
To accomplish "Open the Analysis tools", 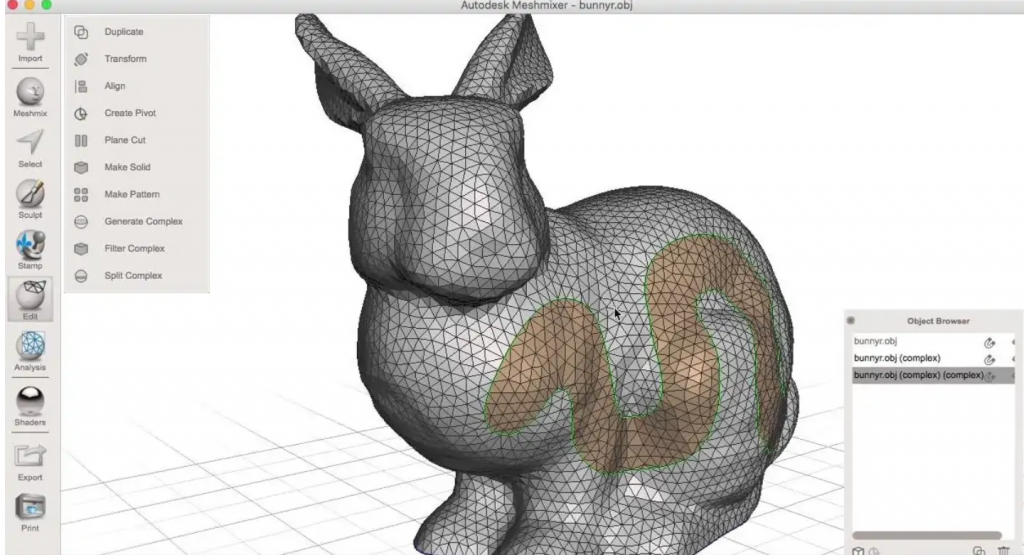I will tap(30, 351).
